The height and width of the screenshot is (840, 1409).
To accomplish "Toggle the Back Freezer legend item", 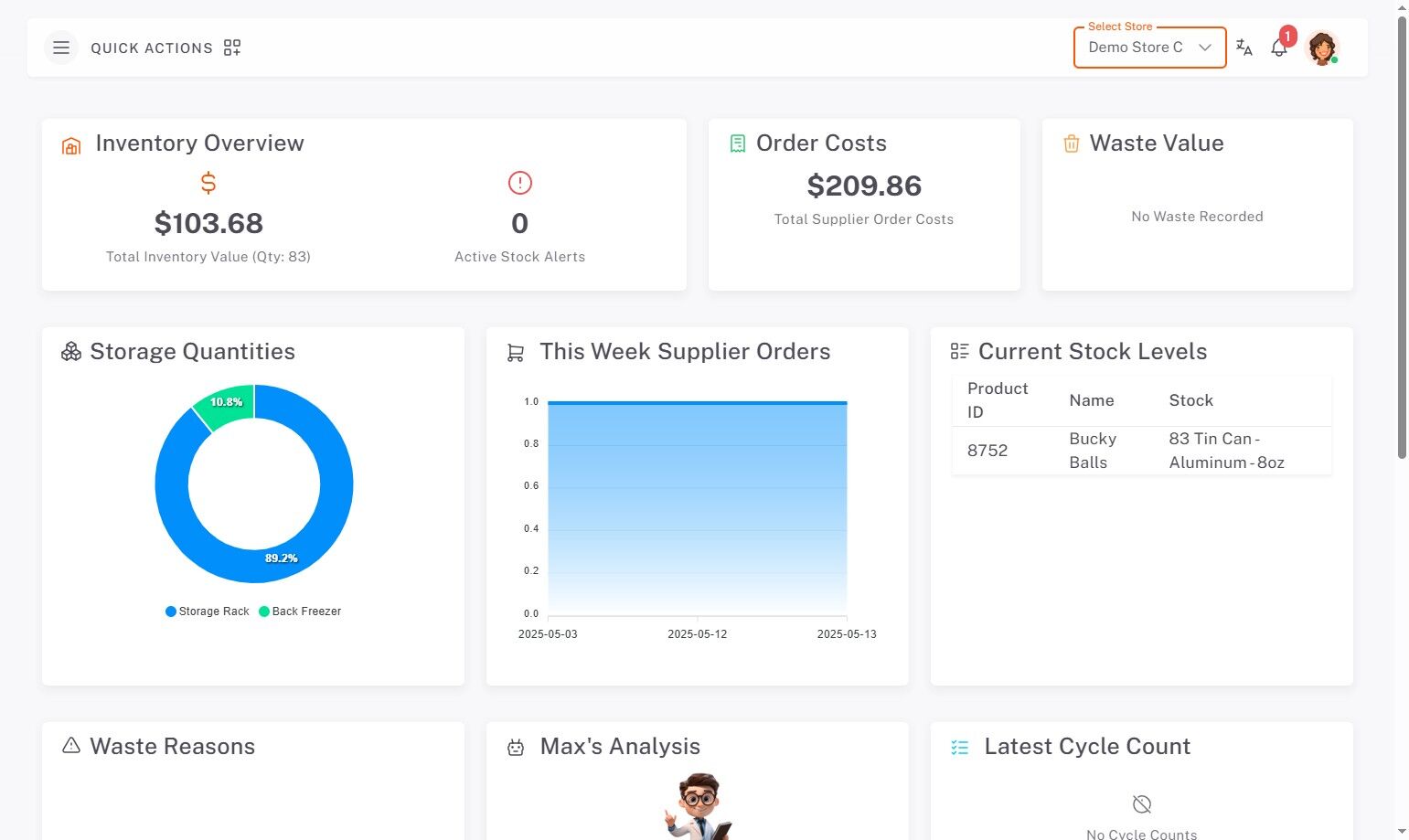I will (300, 611).
